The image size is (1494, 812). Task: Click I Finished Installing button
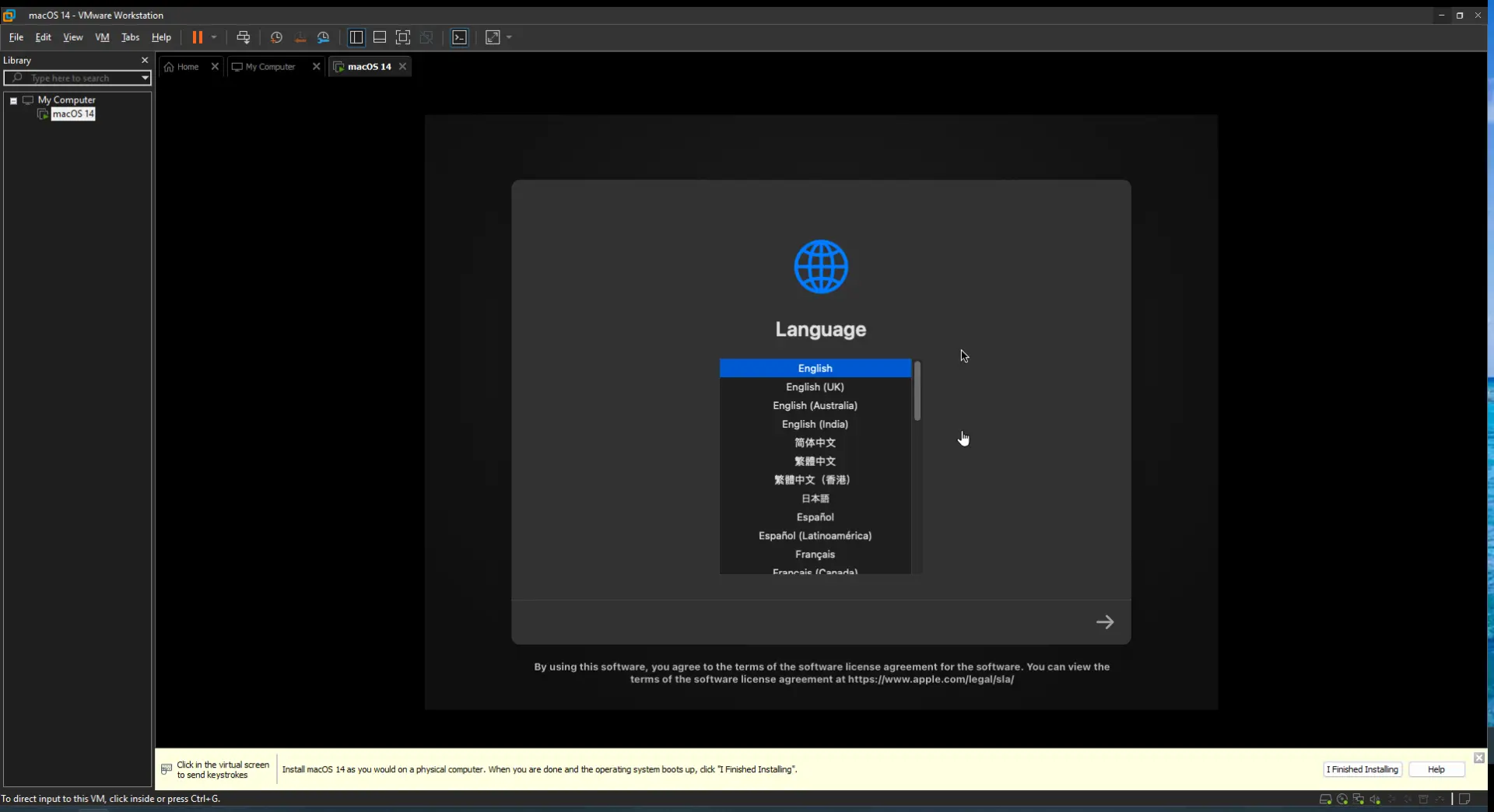coord(1362,769)
